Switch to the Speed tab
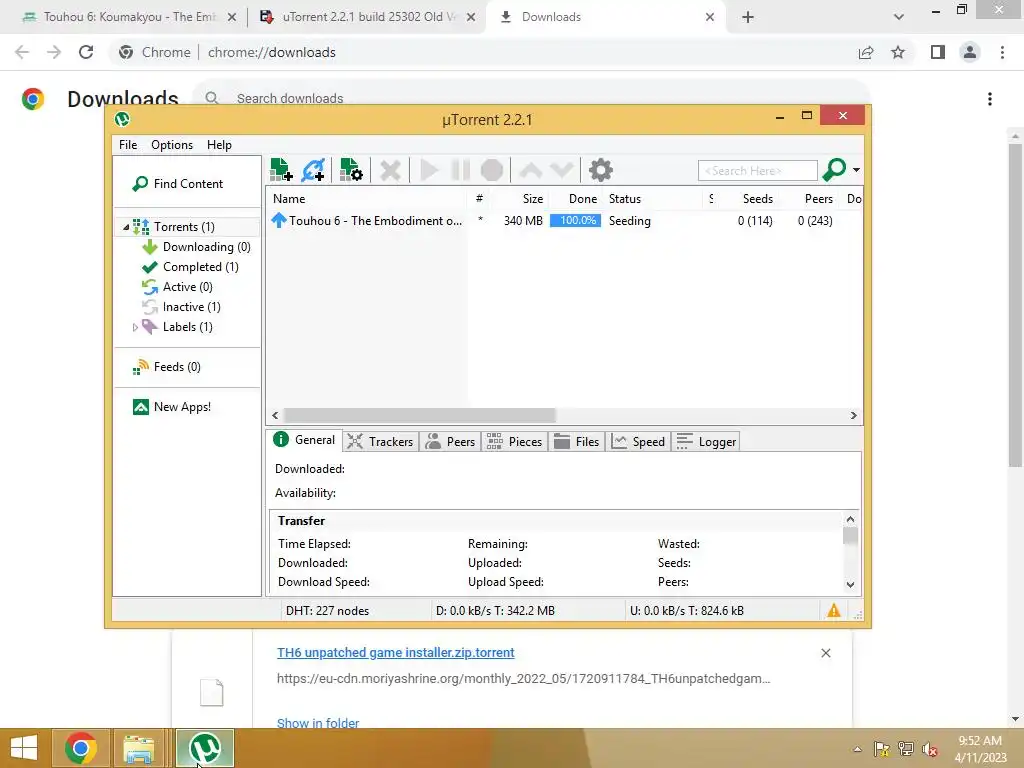1024x768 pixels. (638, 442)
